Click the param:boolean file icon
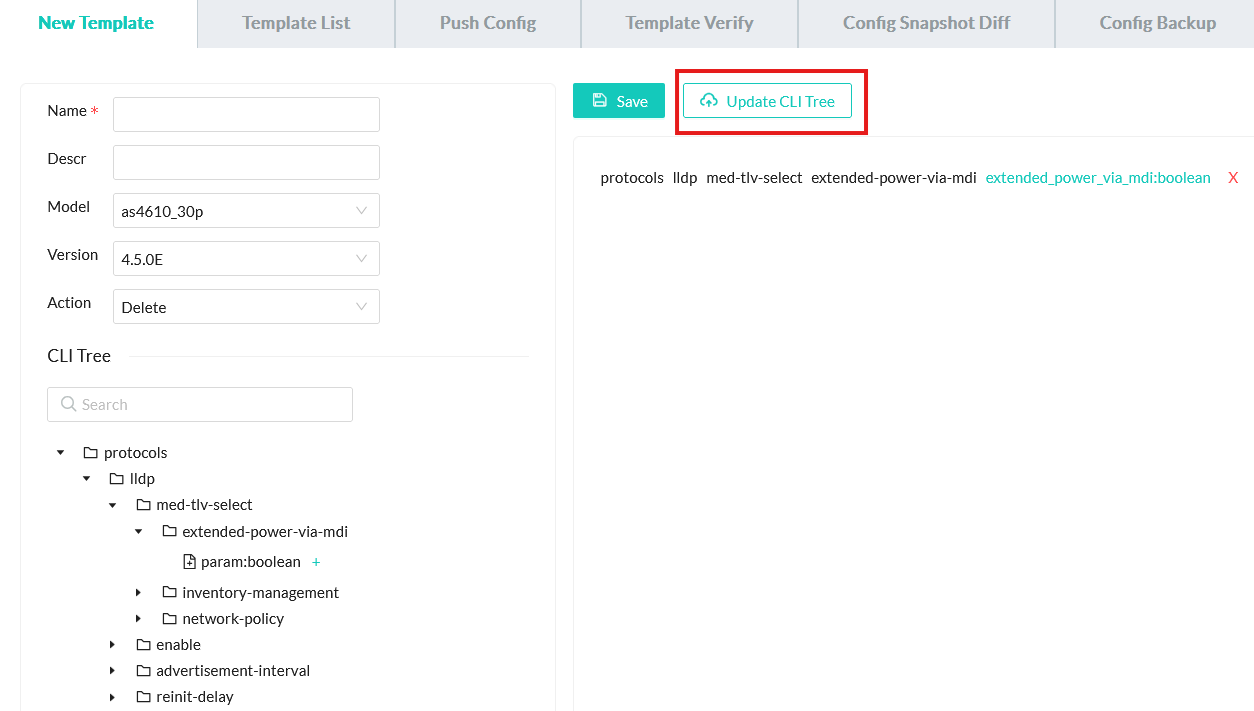Viewport: 1254px width, 711px height. point(190,562)
